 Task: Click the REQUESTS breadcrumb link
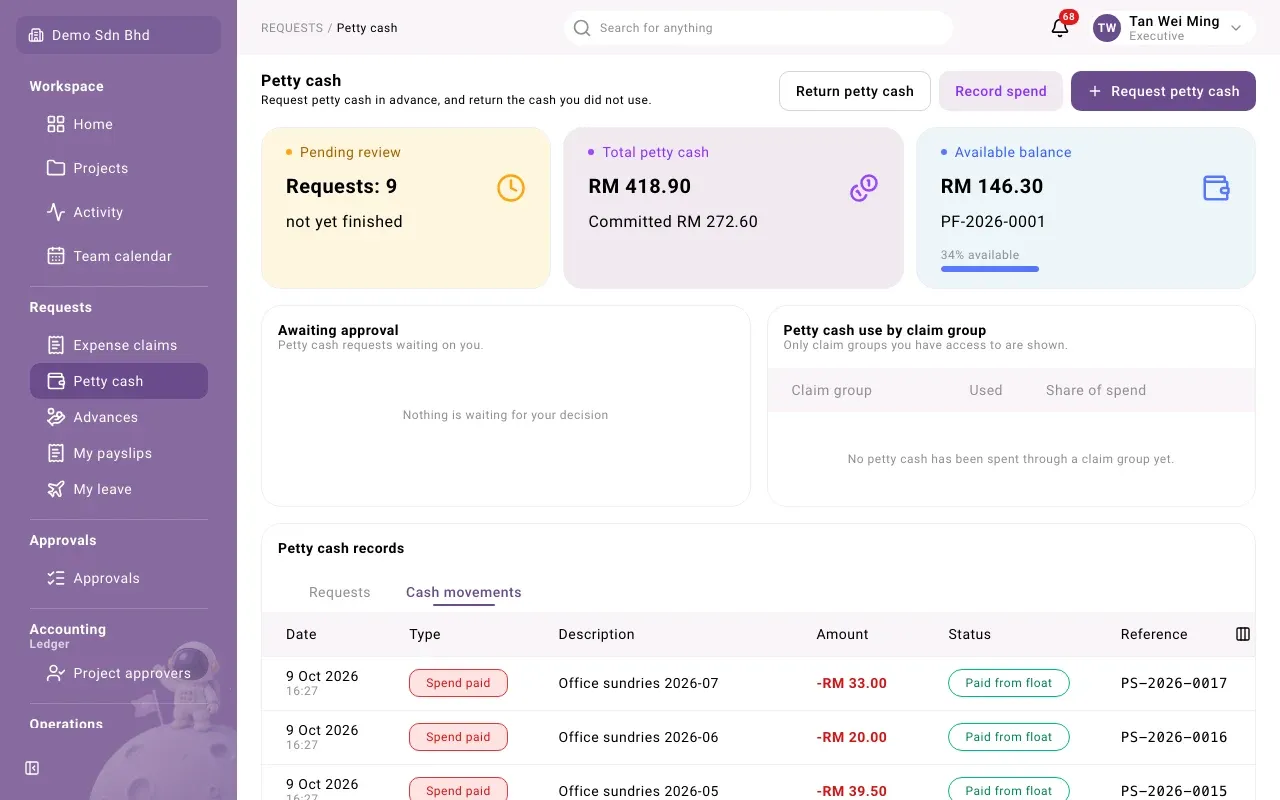click(292, 28)
